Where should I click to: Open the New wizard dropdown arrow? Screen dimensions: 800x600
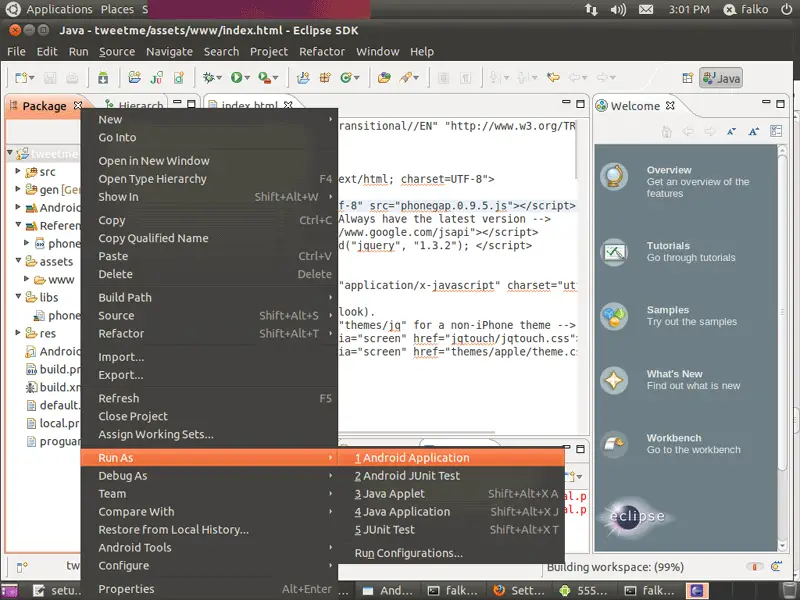(32, 78)
